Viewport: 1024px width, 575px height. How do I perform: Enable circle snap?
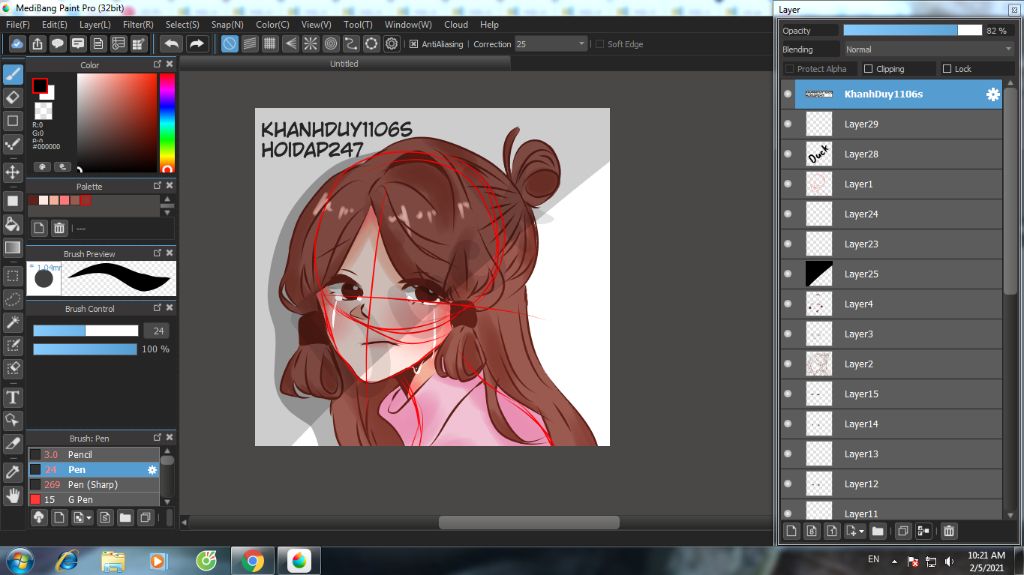tap(331, 44)
